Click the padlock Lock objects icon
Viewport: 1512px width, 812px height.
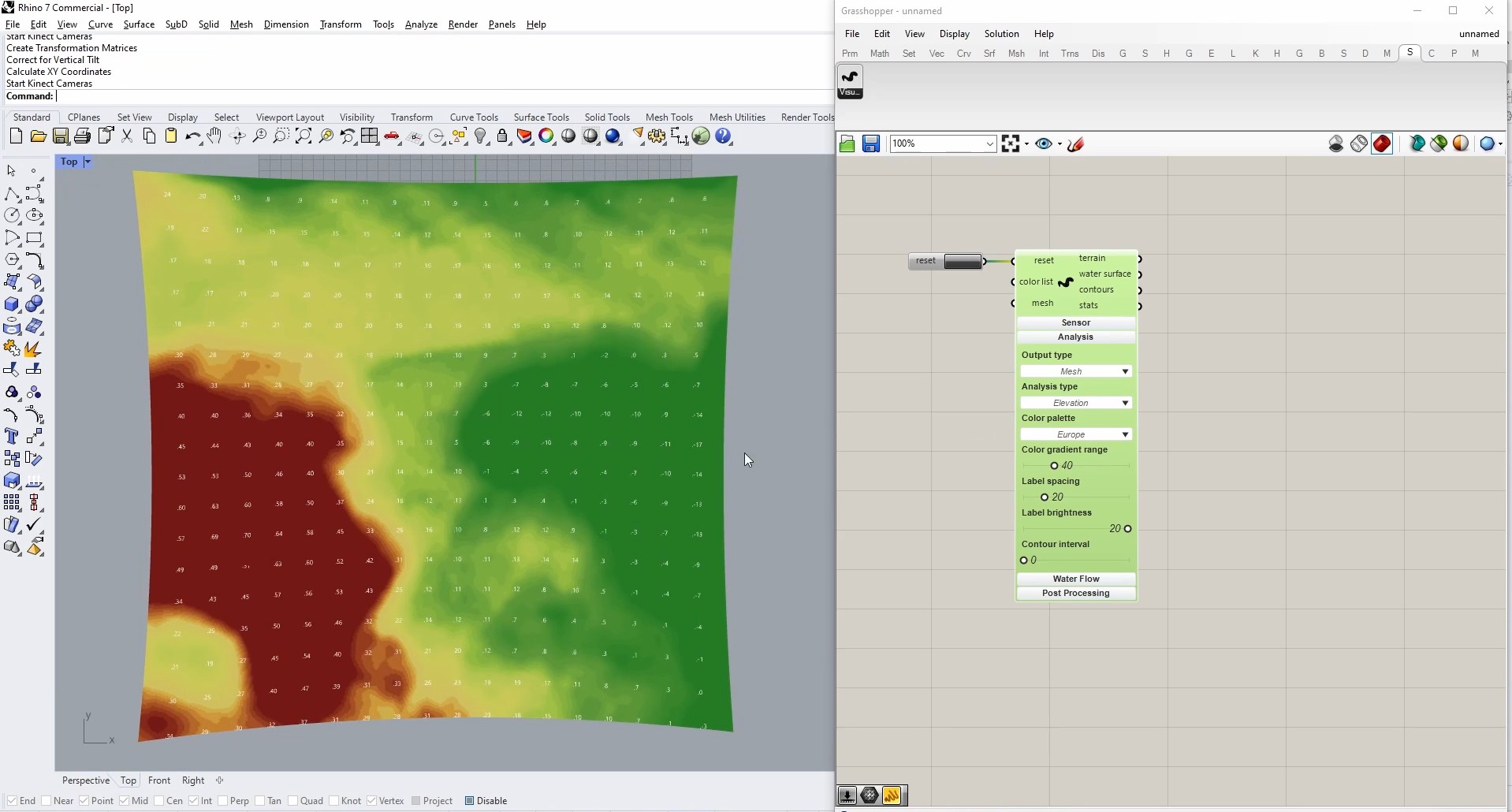click(502, 136)
